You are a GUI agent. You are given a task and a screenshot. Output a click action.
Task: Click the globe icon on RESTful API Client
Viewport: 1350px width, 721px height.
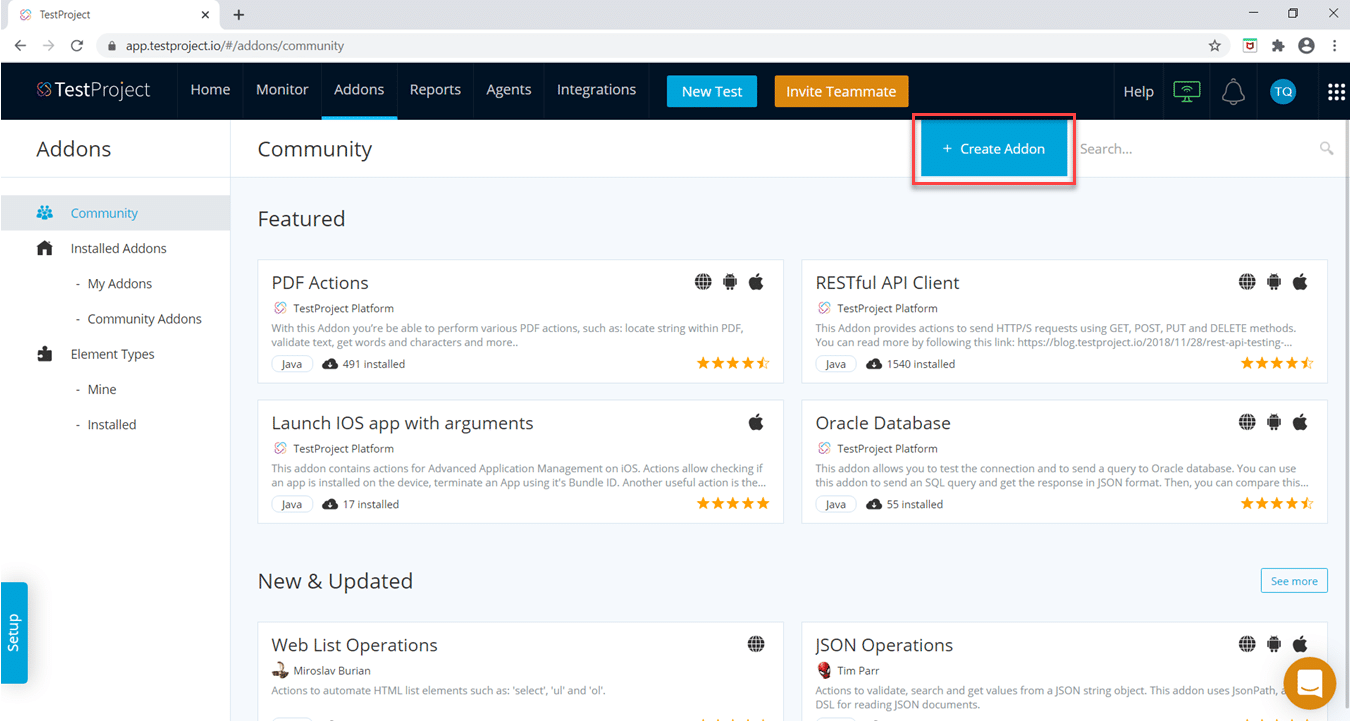pyautogui.click(x=1247, y=282)
